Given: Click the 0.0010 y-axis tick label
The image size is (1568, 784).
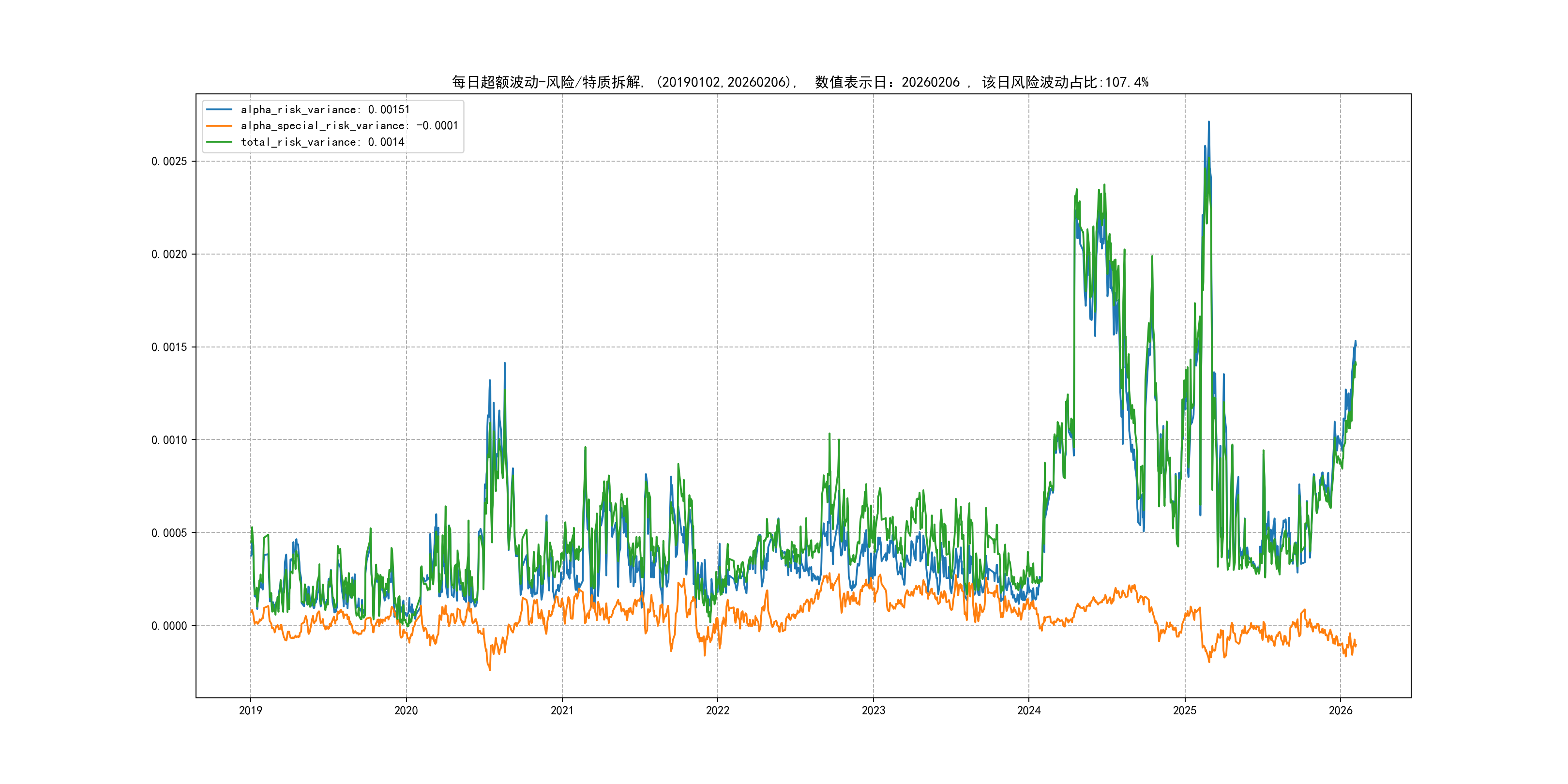Looking at the screenshot, I should click(168, 440).
